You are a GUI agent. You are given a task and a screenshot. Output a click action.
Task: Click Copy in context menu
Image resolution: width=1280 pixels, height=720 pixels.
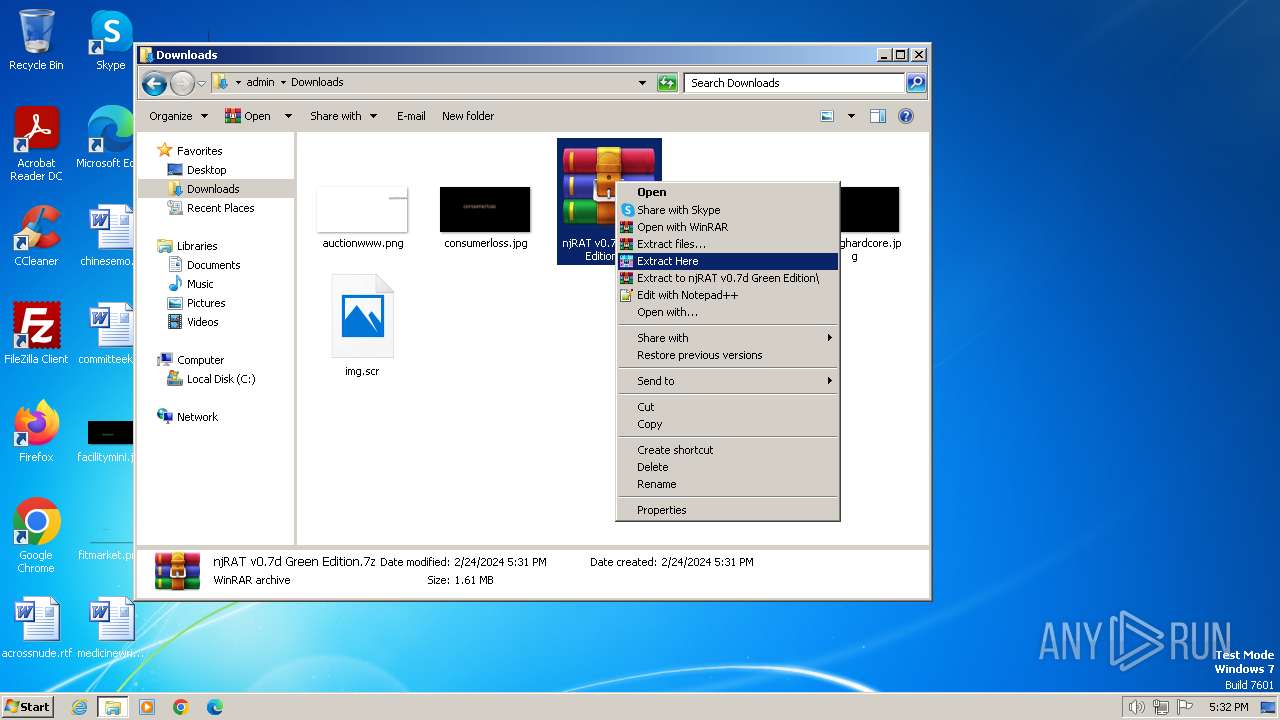pyautogui.click(x=728, y=424)
